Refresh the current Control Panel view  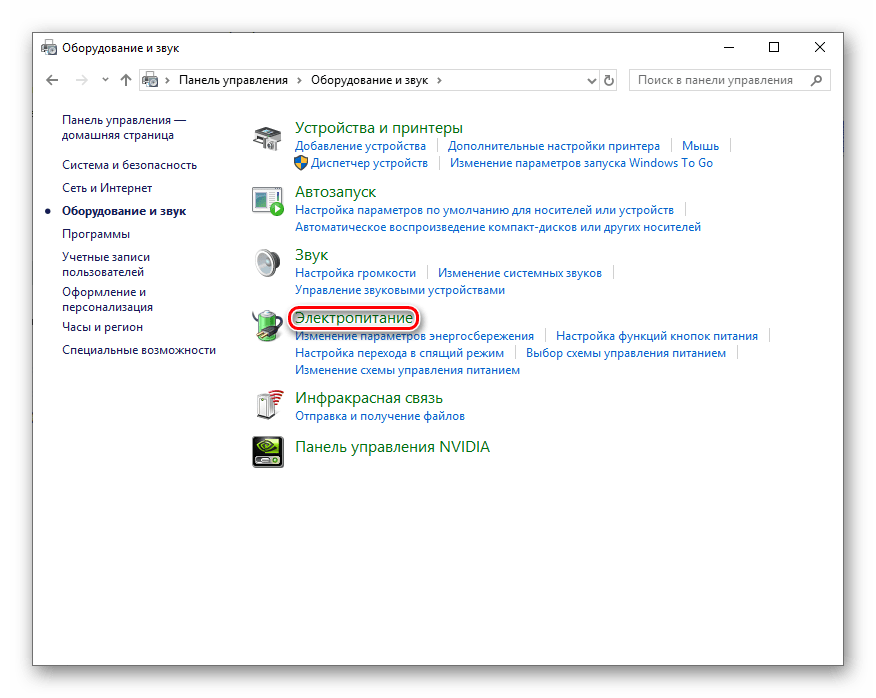[x=610, y=80]
